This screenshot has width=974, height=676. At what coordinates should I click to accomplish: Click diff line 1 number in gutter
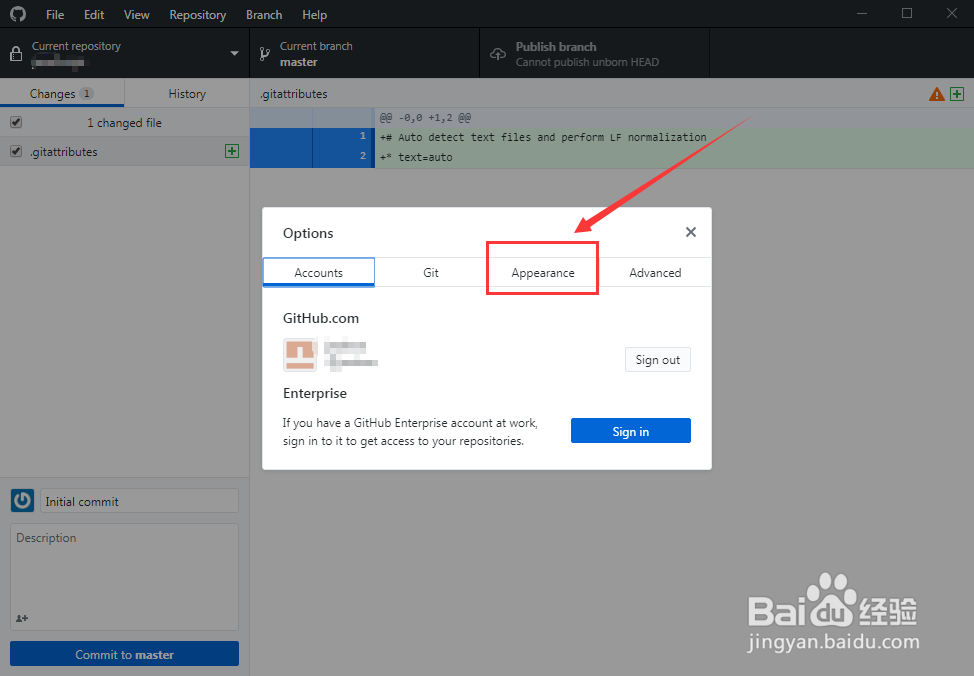click(x=363, y=135)
